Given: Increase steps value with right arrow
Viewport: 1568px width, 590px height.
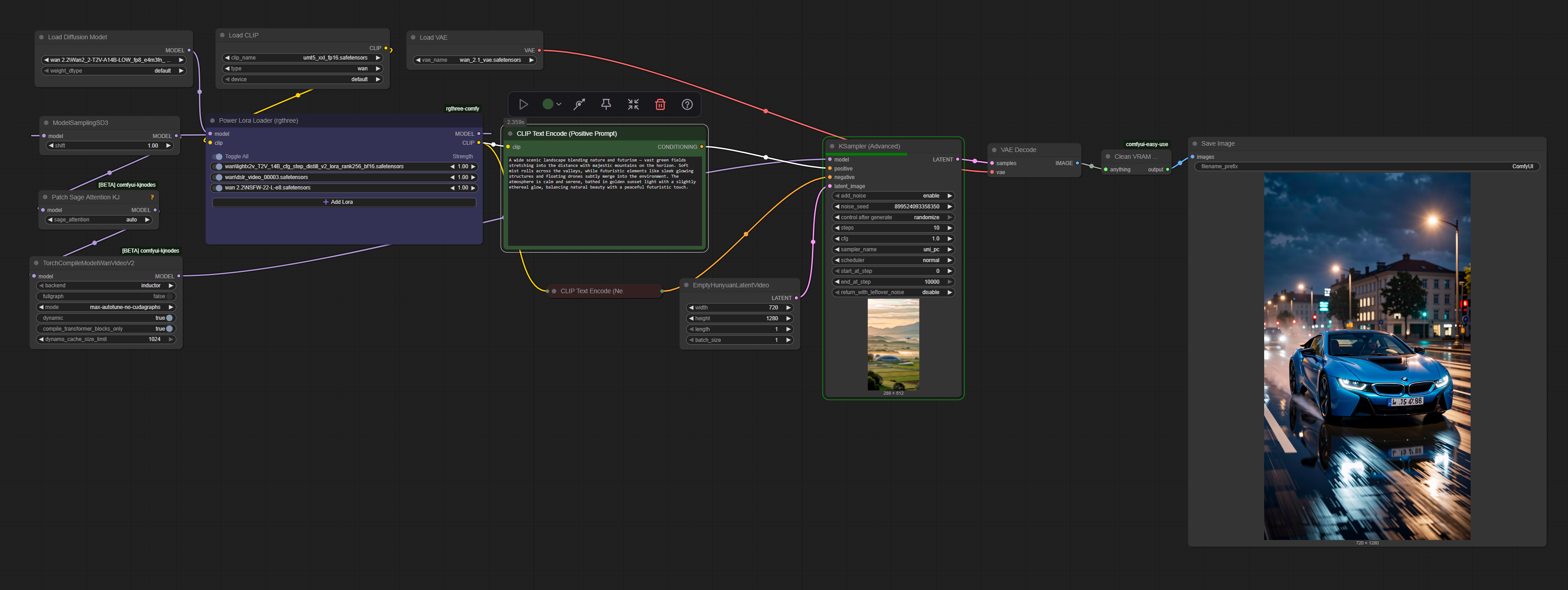Looking at the screenshot, I should pyautogui.click(x=949, y=228).
